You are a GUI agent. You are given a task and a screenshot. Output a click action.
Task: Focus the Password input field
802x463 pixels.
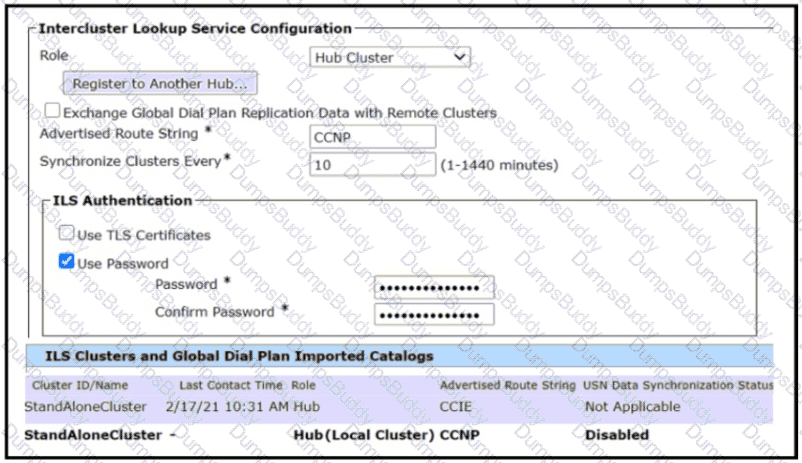pyautogui.click(x=433, y=287)
